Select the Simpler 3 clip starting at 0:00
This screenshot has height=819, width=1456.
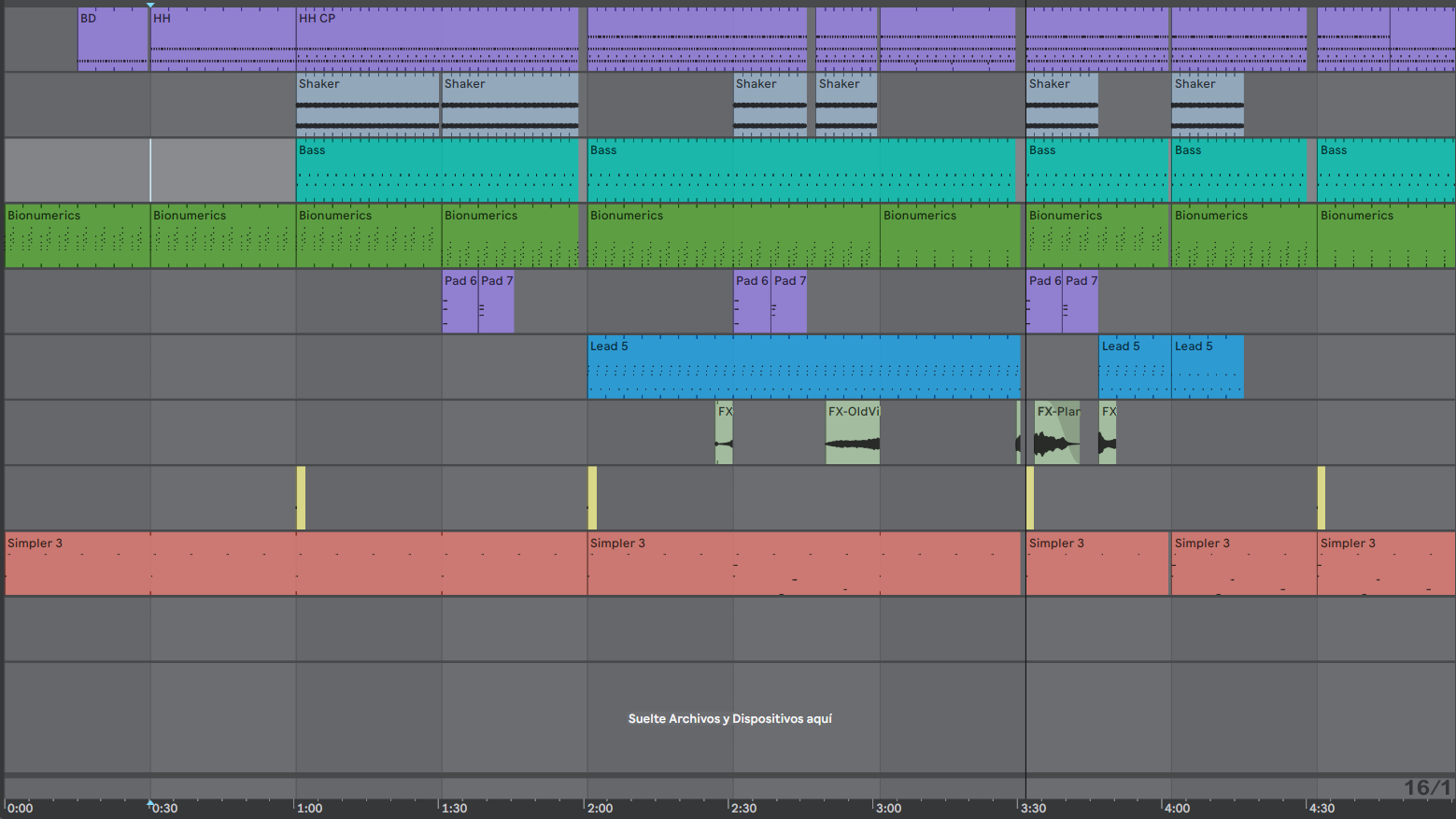[296, 564]
